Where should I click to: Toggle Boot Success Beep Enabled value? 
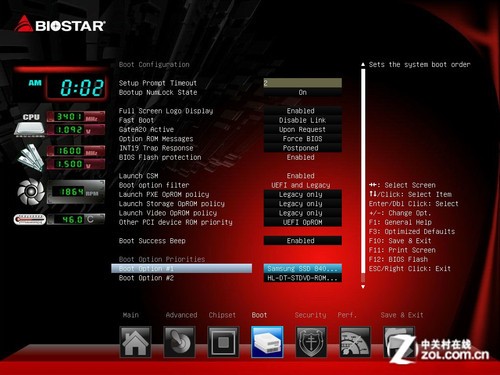tap(303, 241)
